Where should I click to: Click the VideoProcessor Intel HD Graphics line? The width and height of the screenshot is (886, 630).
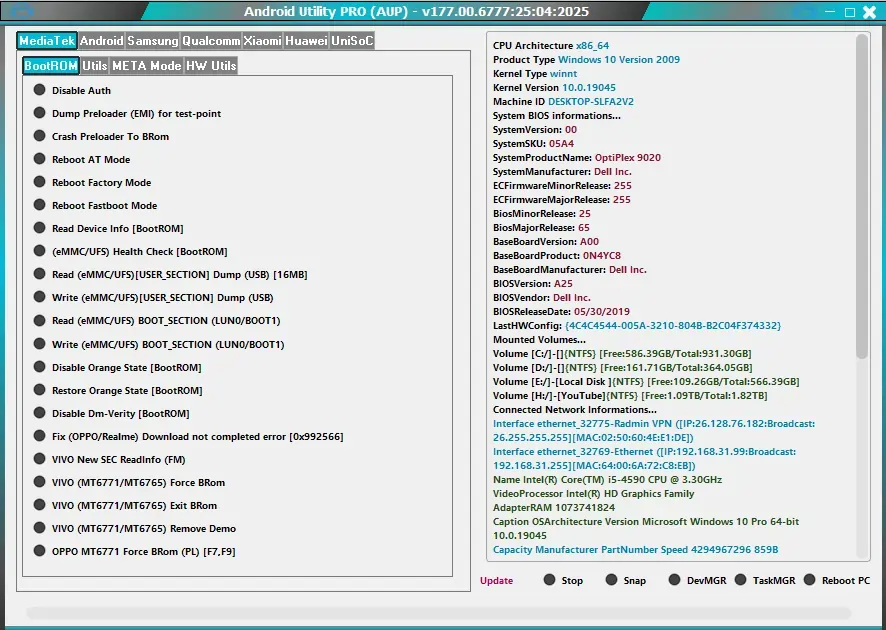pyautogui.click(x=593, y=494)
